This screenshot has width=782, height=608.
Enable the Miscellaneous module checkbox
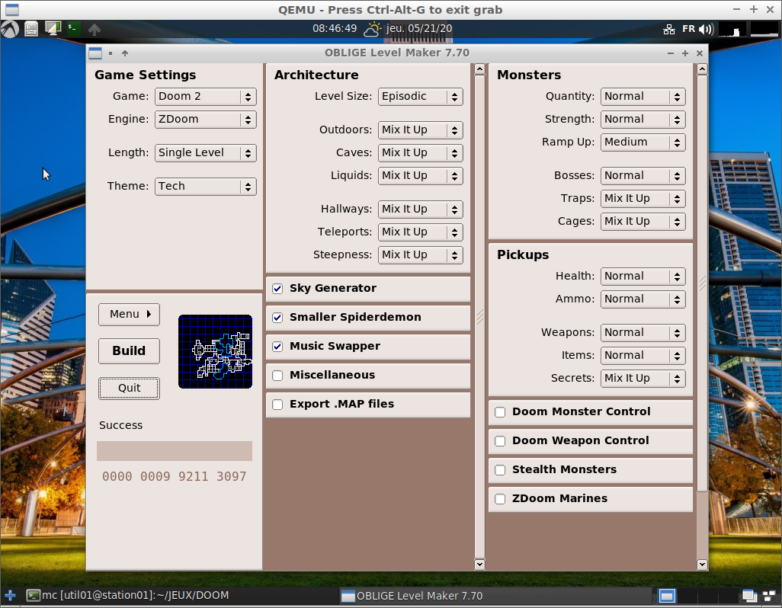pos(278,375)
